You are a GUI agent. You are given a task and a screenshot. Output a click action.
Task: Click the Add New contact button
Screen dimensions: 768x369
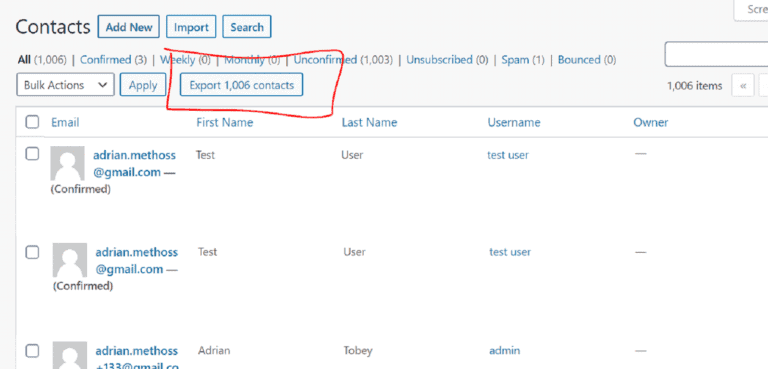point(129,27)
